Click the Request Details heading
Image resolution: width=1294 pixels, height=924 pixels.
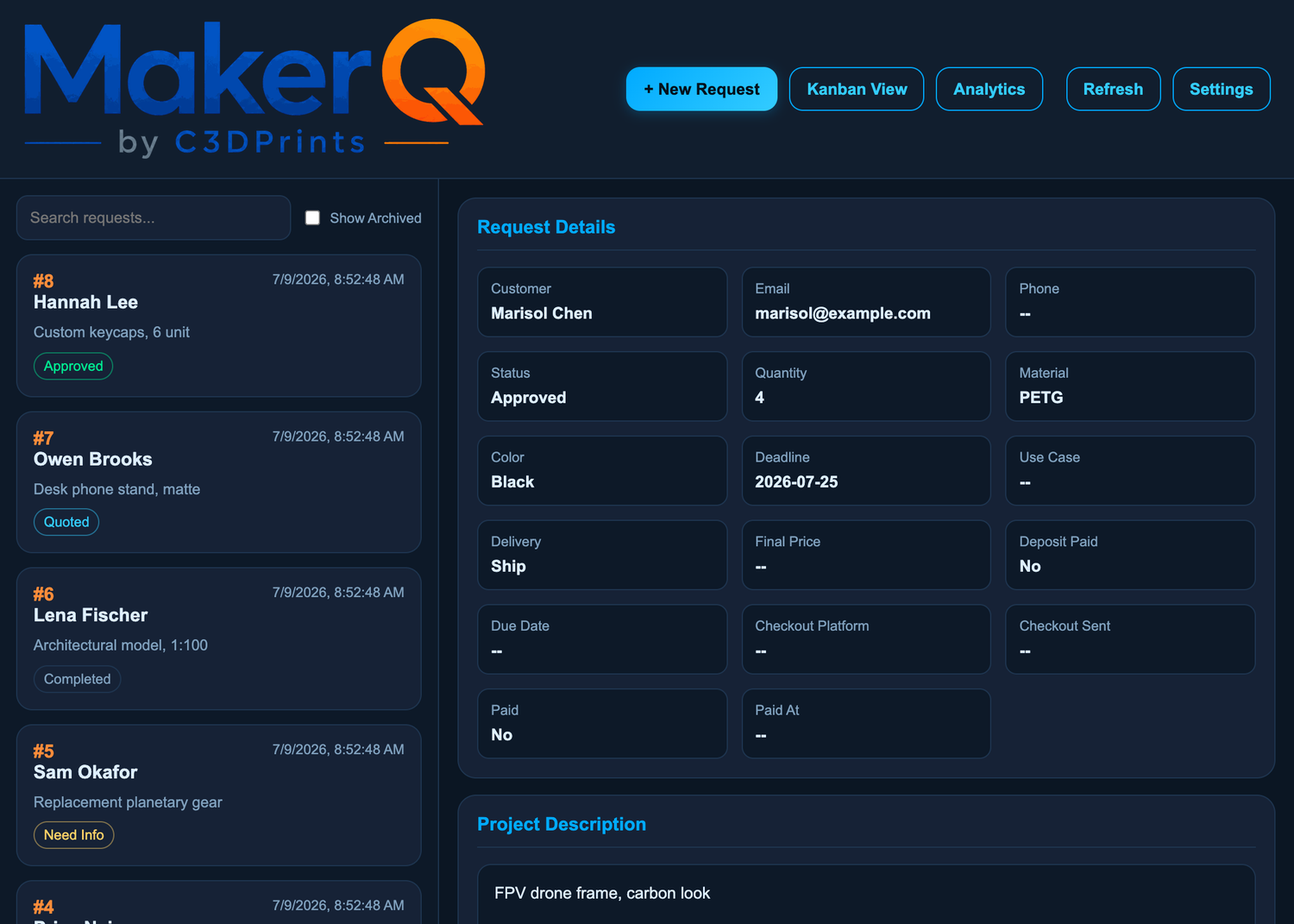(546, 227)
